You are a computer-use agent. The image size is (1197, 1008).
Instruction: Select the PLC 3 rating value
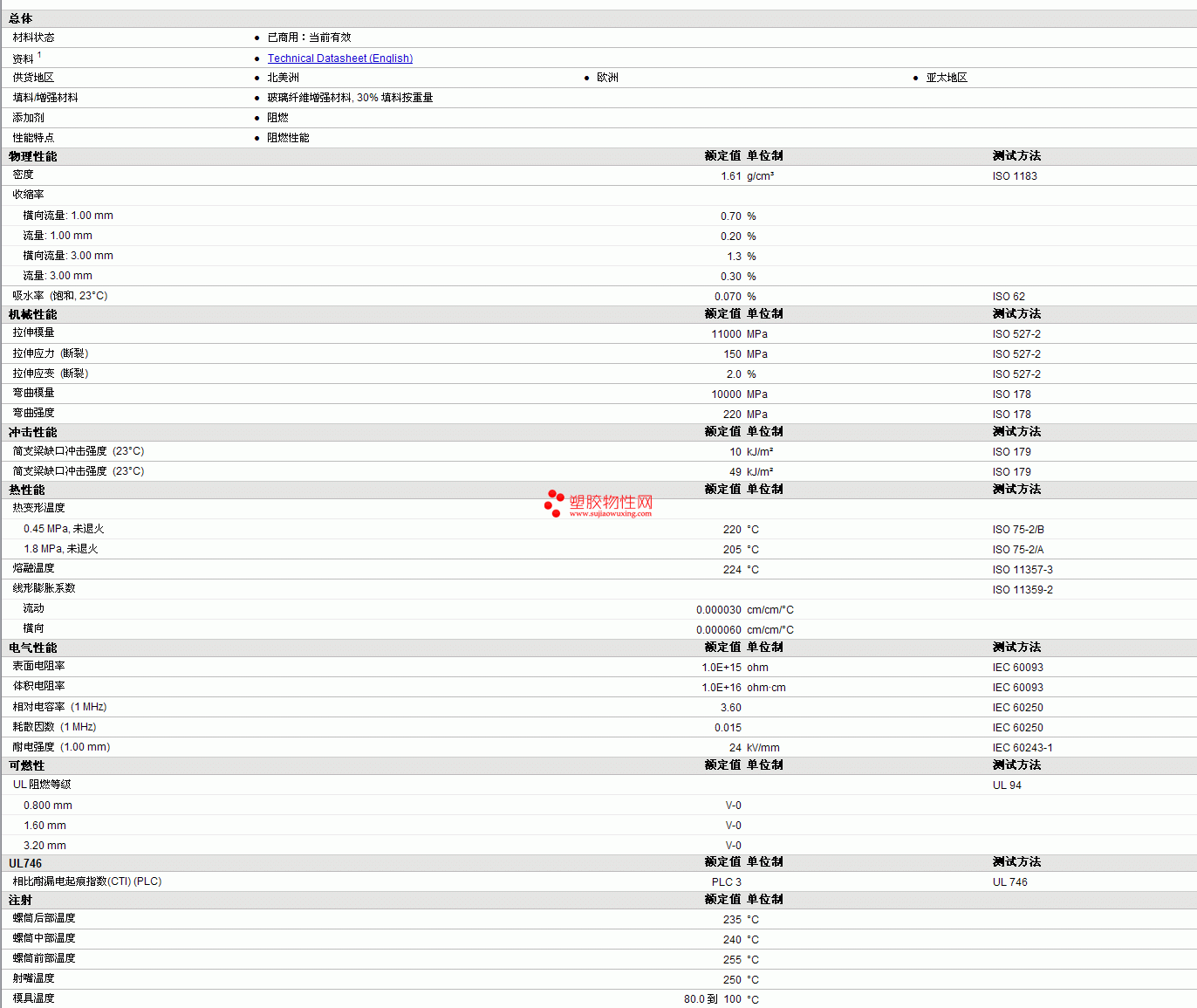[727, 882]
